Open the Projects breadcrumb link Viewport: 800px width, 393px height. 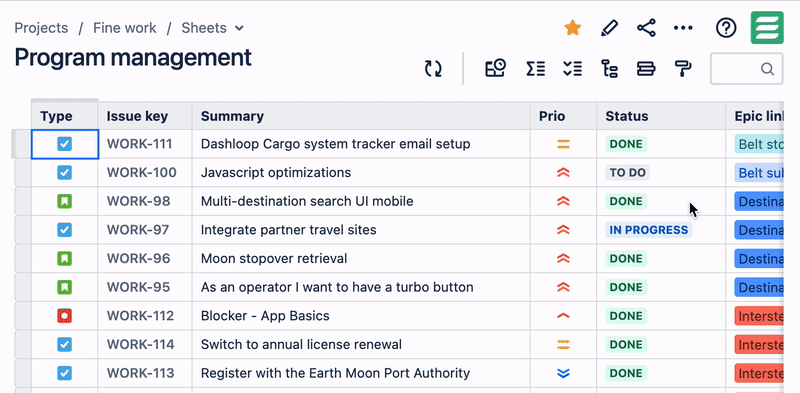tap(41, 28)
